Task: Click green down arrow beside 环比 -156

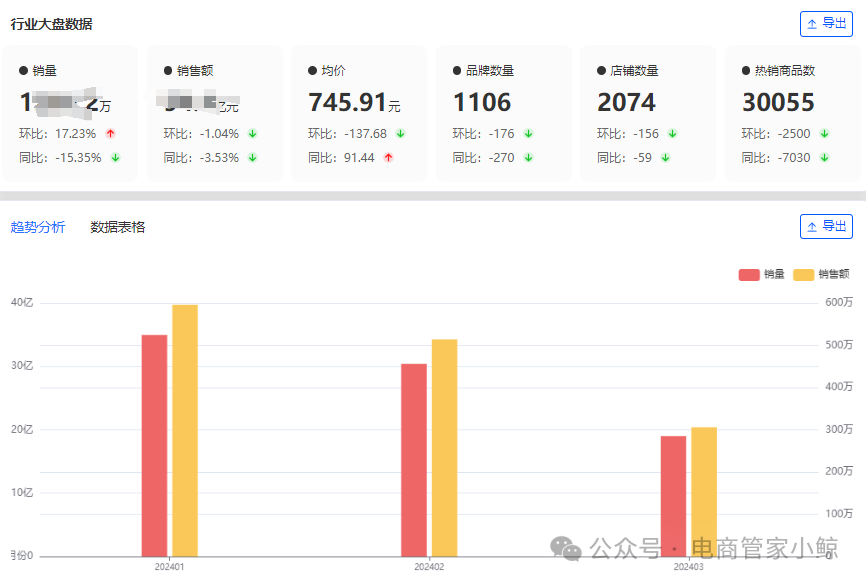Action: click(x=672, y=134)
